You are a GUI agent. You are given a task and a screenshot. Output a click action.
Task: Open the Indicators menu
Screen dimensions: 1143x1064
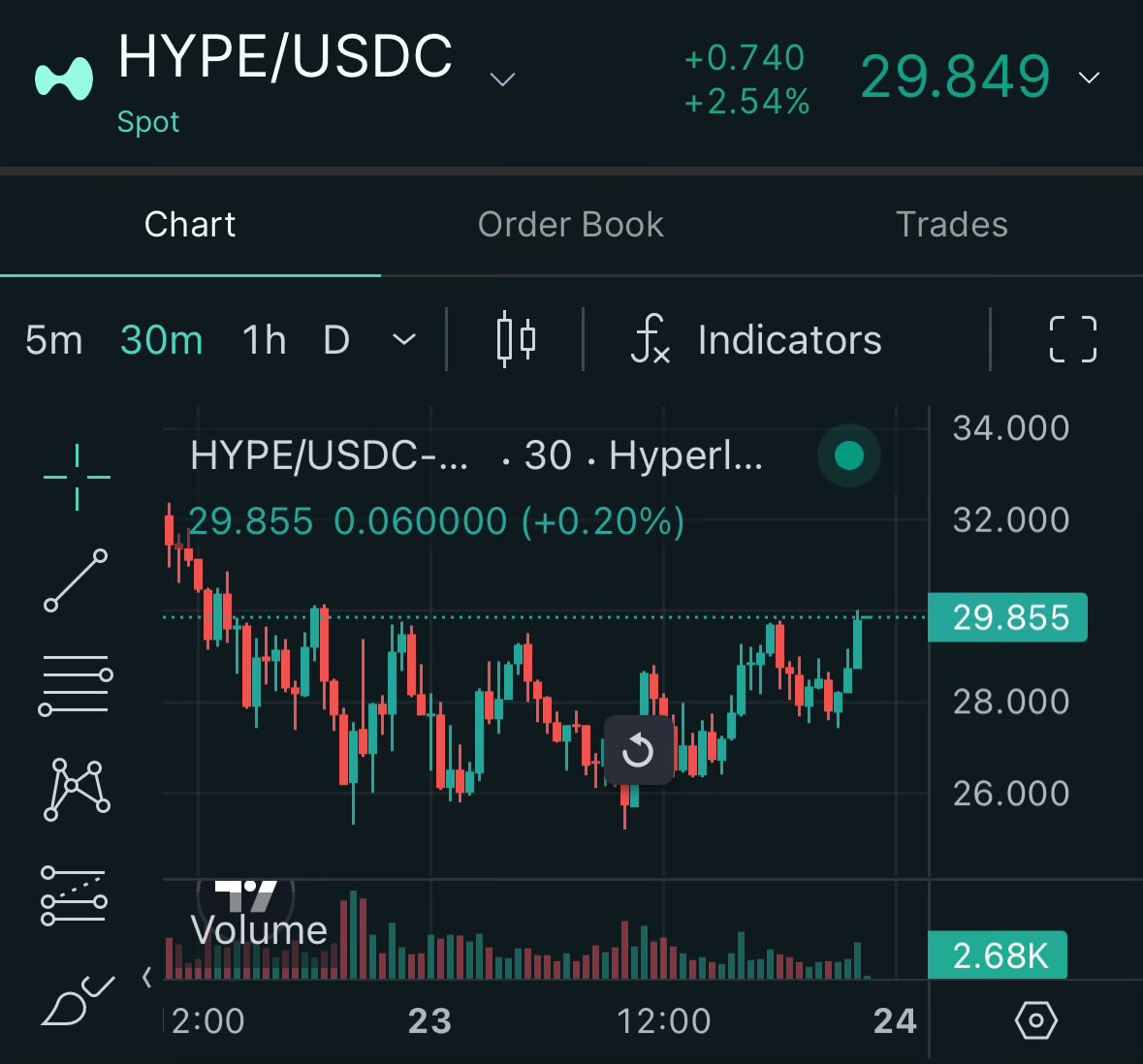[756, 339]
